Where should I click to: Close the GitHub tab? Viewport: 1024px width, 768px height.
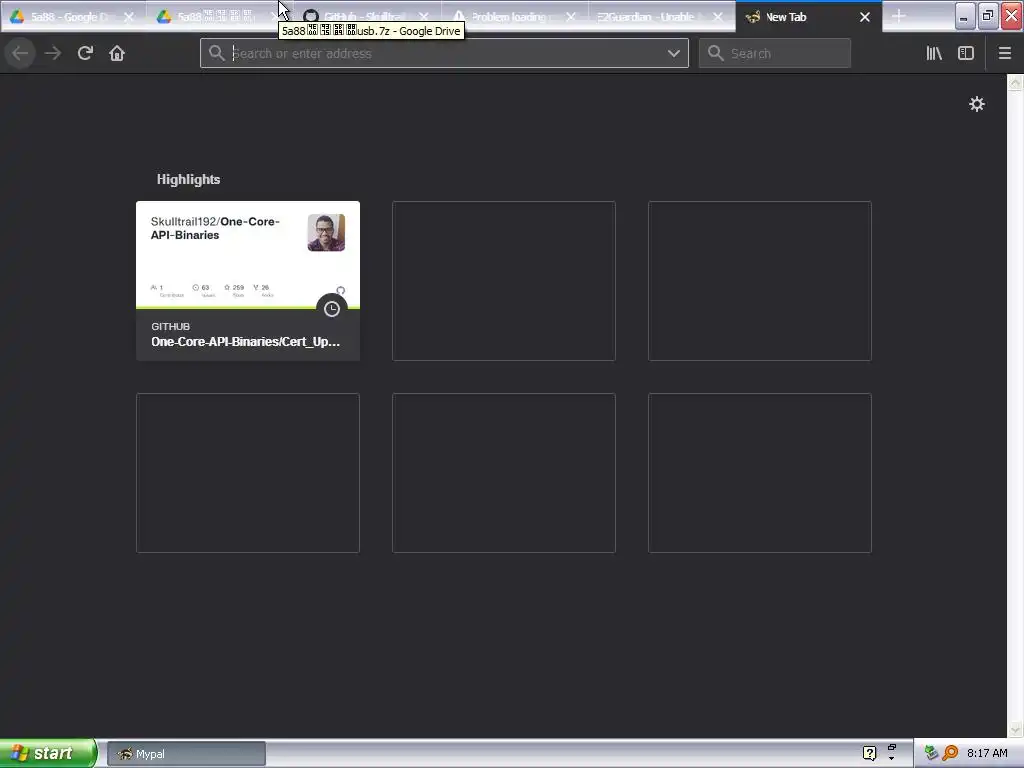[424, 17]
